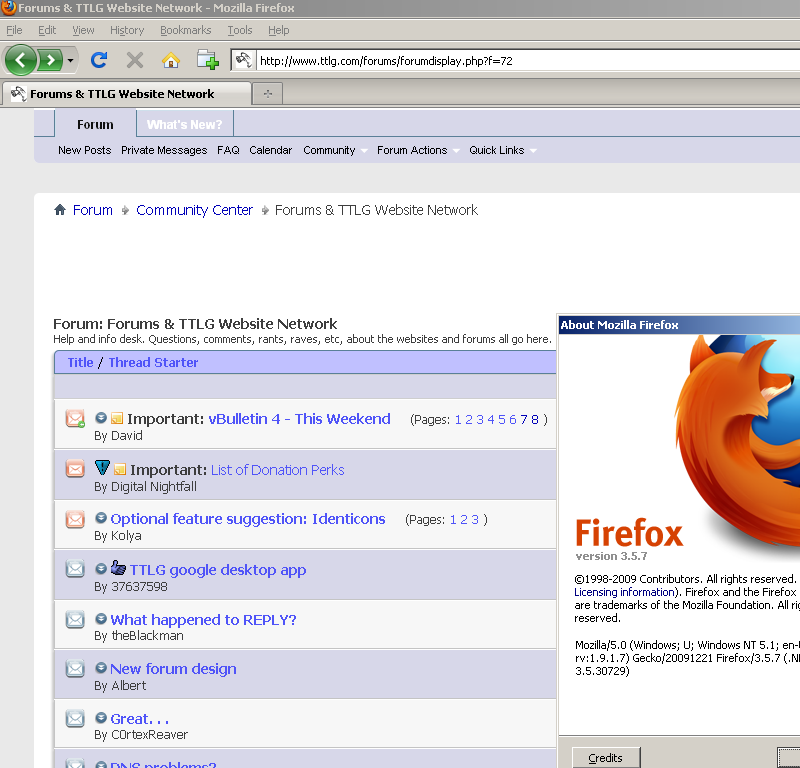800x768 pixels.
Task: Click the Credits button in the About Mozilla Firefox dialog
Action: coord(606,758)
